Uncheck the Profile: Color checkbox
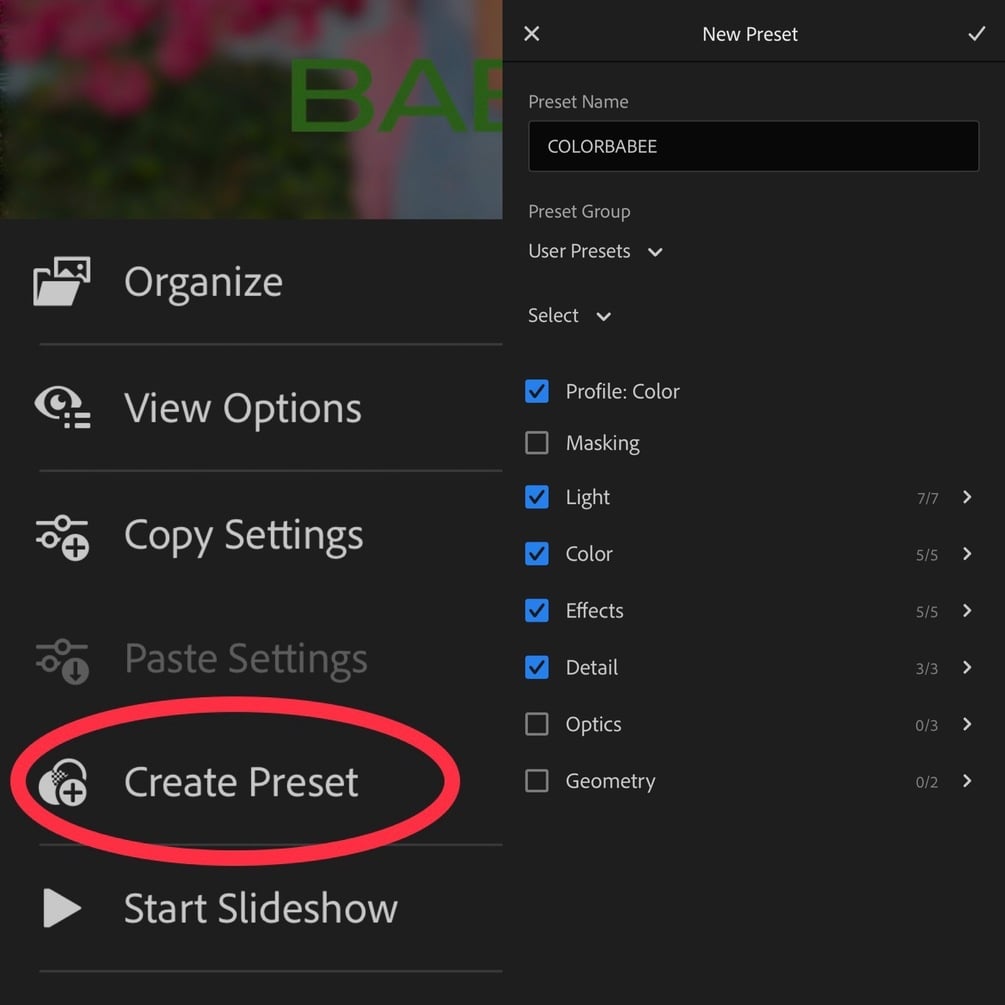Viewport: 1005px width, 1005px height. (x=537, y=391)
